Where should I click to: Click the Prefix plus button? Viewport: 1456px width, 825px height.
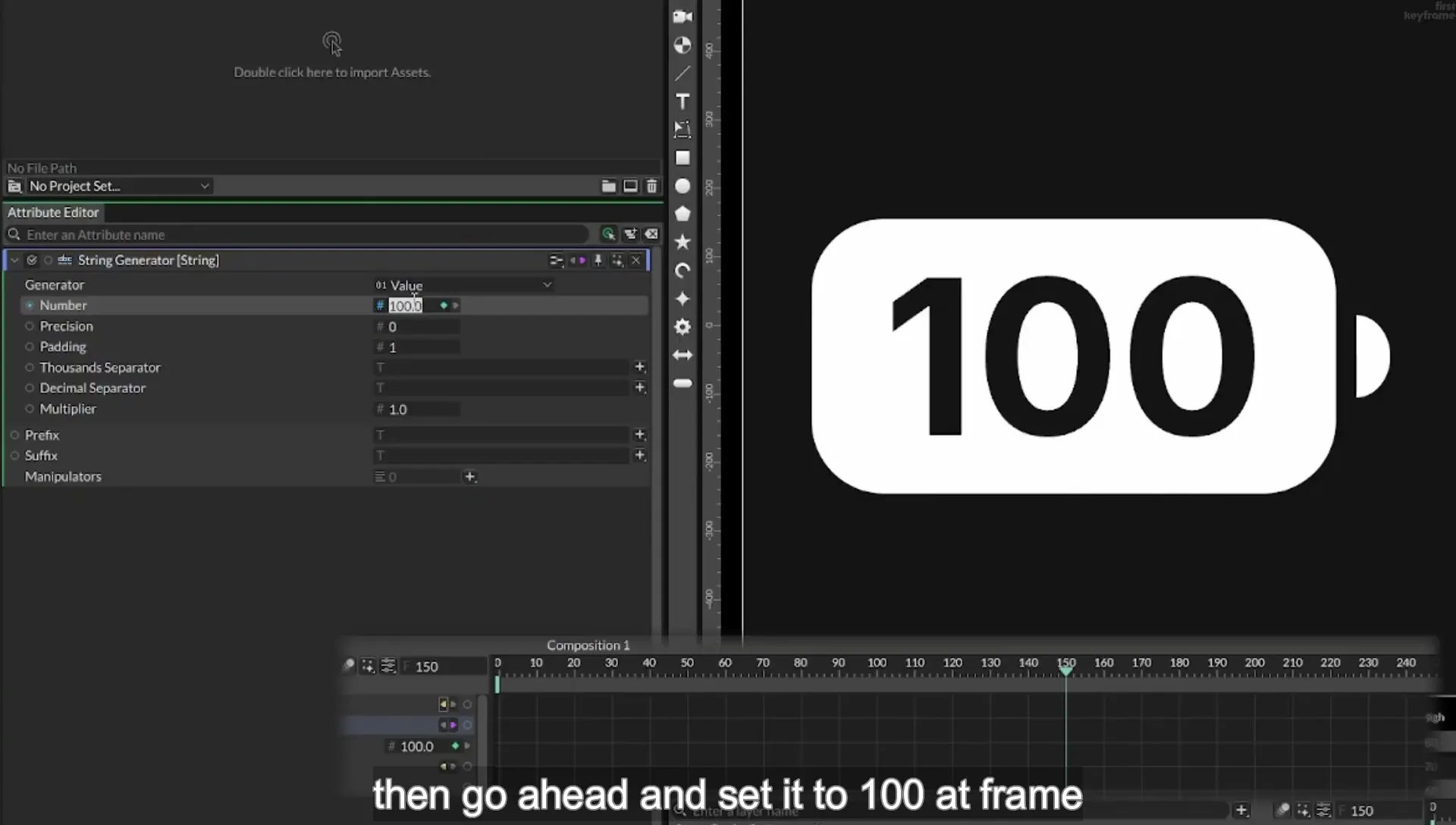coord(639,434)
